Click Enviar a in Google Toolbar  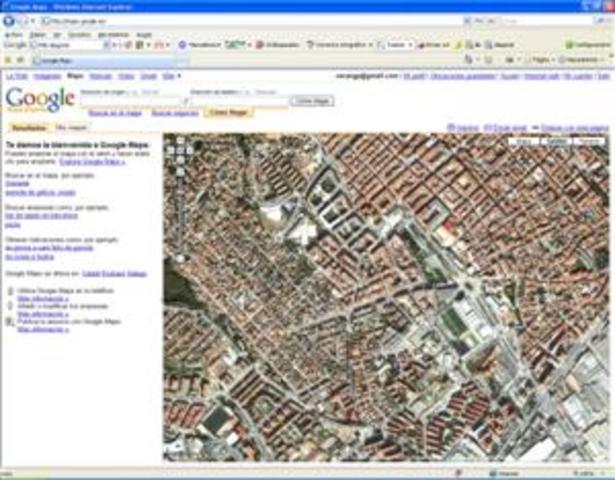pos(433,45)
